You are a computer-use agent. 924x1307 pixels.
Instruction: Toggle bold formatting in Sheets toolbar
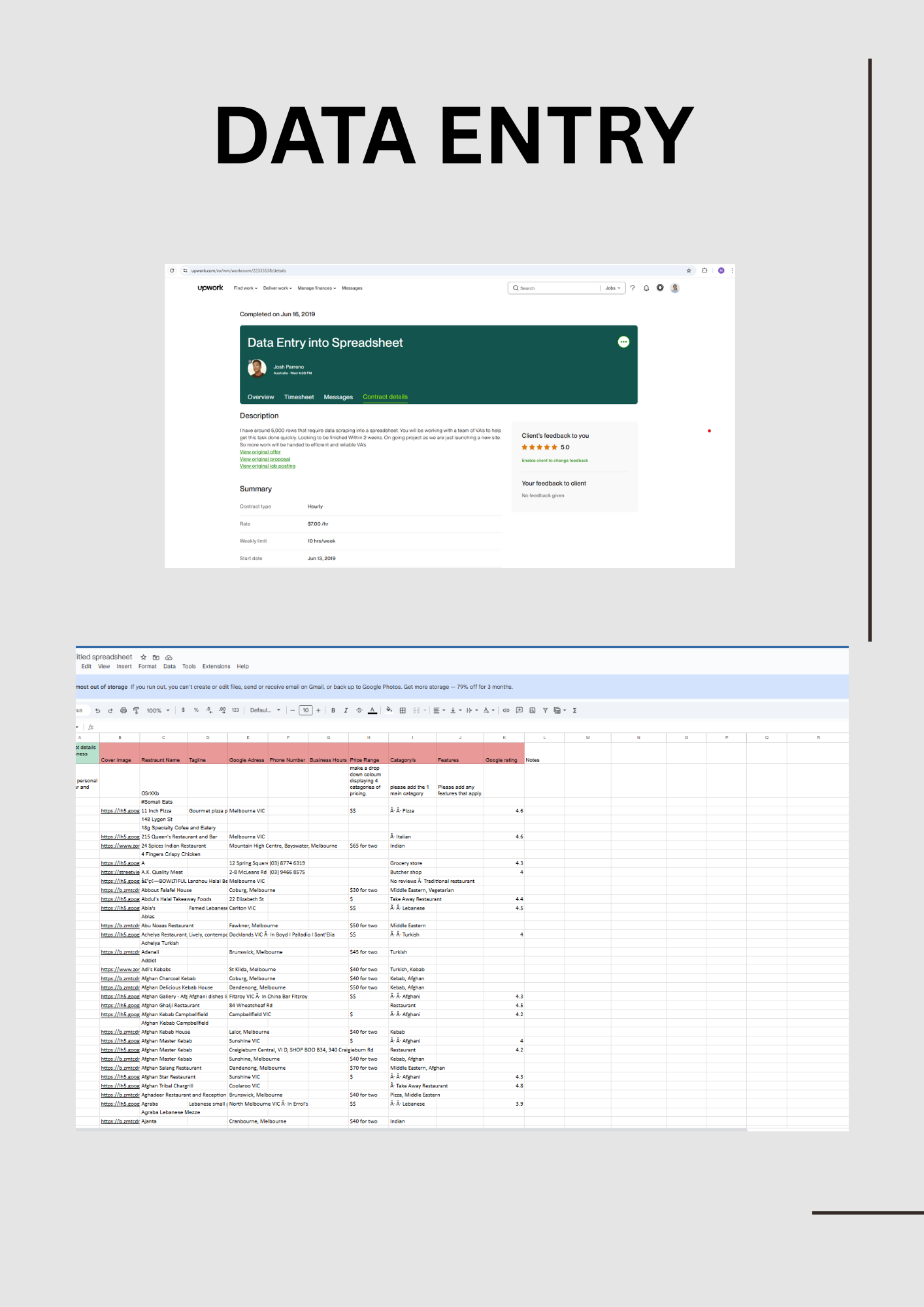click(x=333, y=710)
